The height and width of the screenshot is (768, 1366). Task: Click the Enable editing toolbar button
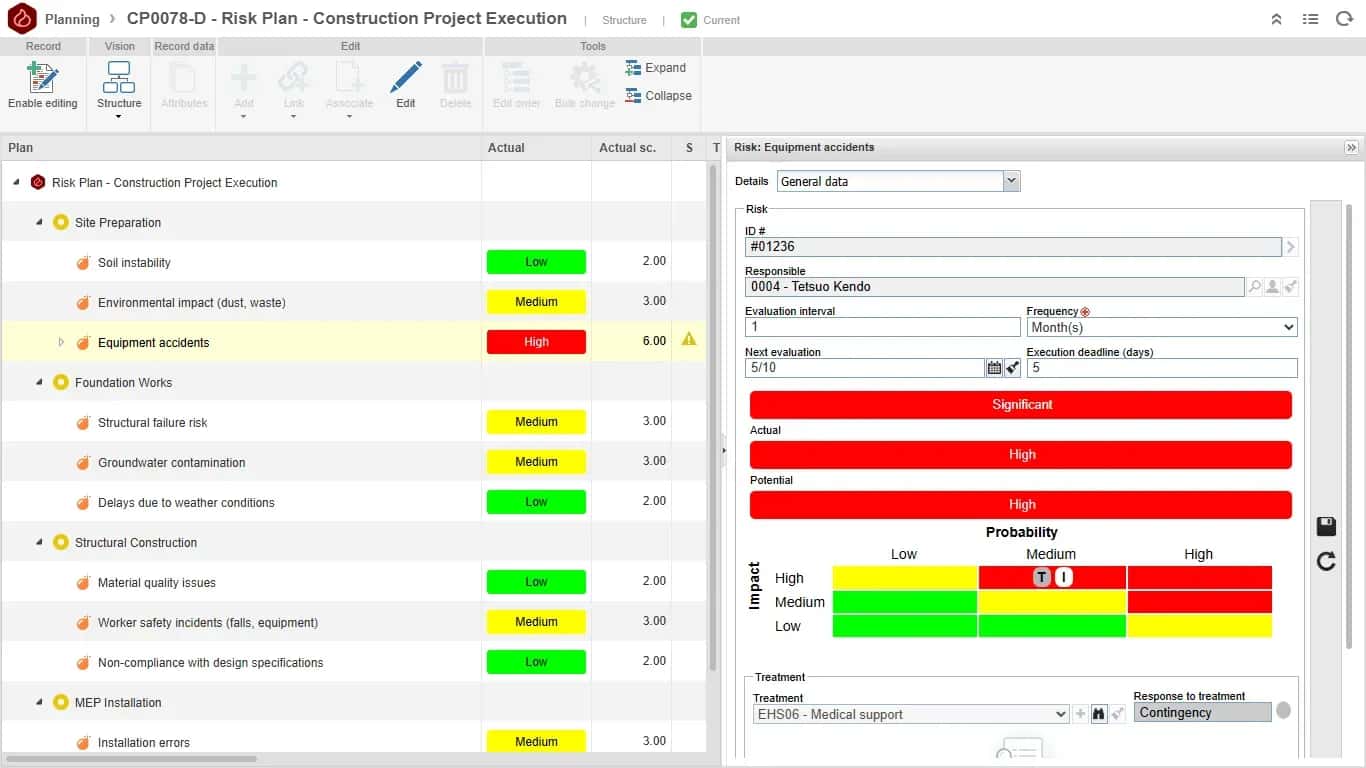(x=43, y=85)
